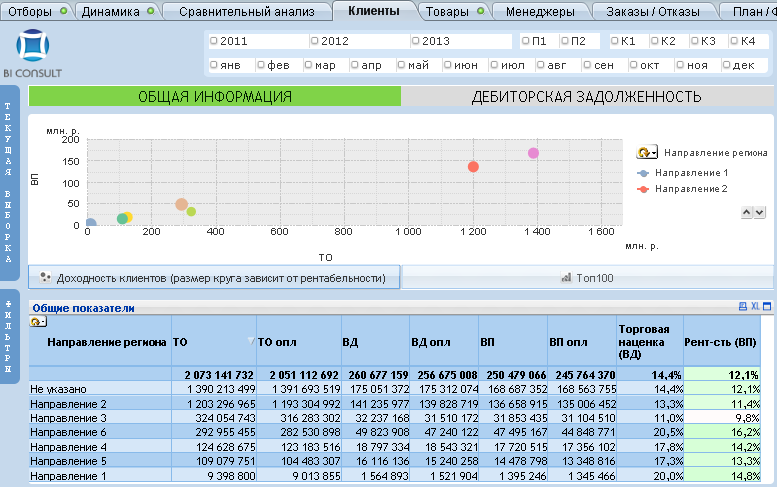The height and width of the screenshot is (487, 777).
Task: Click green indicator dot on Товары tab
Action: [x=480, y=10]
